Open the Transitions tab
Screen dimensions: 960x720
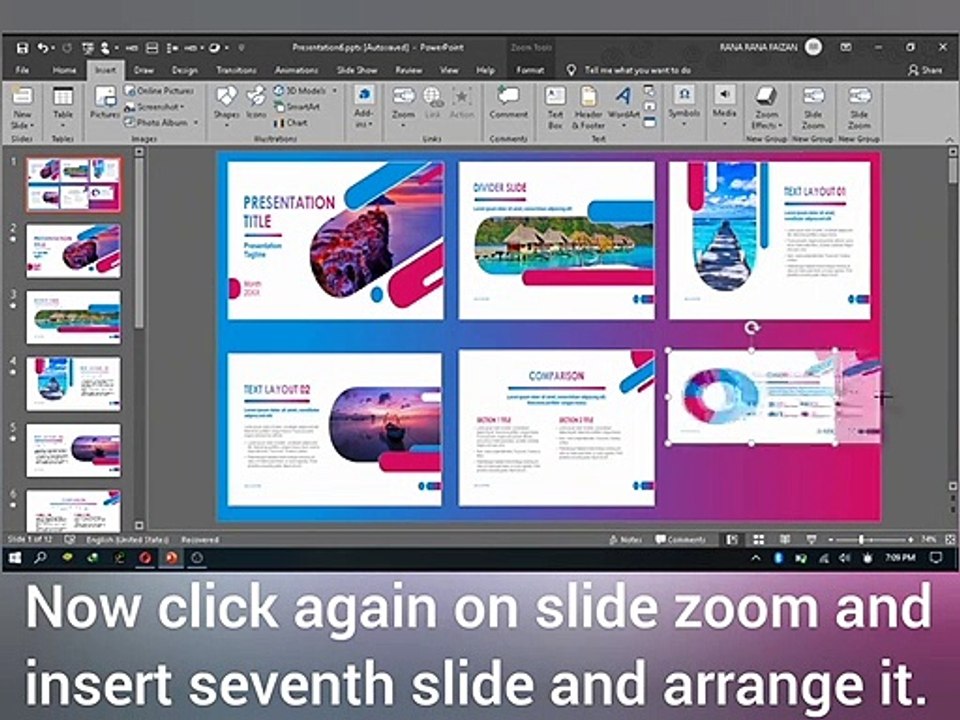point(236,70)
